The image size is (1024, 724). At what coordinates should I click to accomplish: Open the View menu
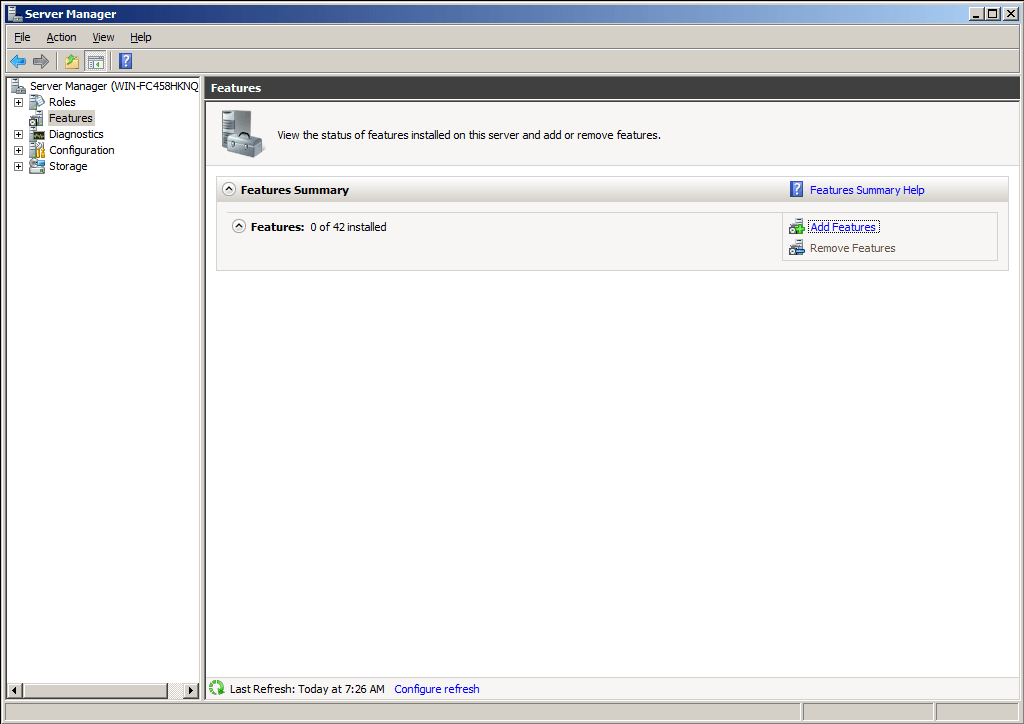click(103, 37)
